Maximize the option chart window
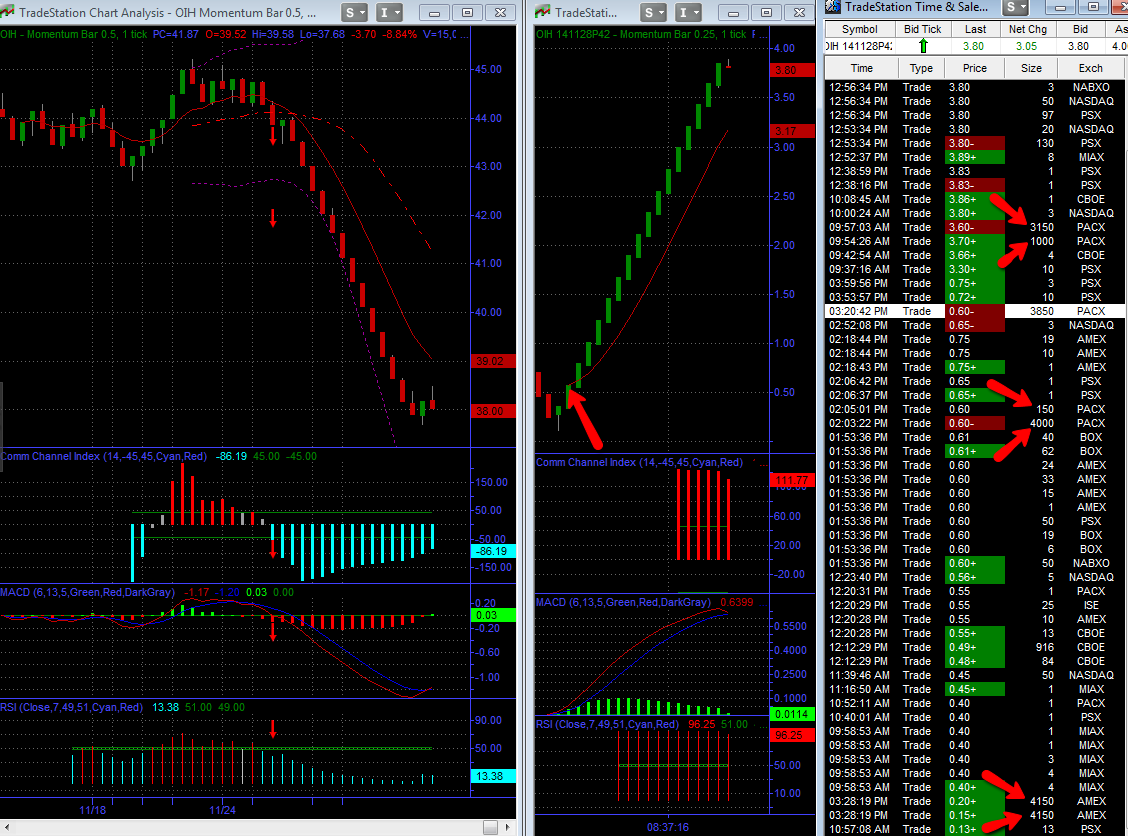This screenshot has width=1128, height=836. (x=766, y=13)
